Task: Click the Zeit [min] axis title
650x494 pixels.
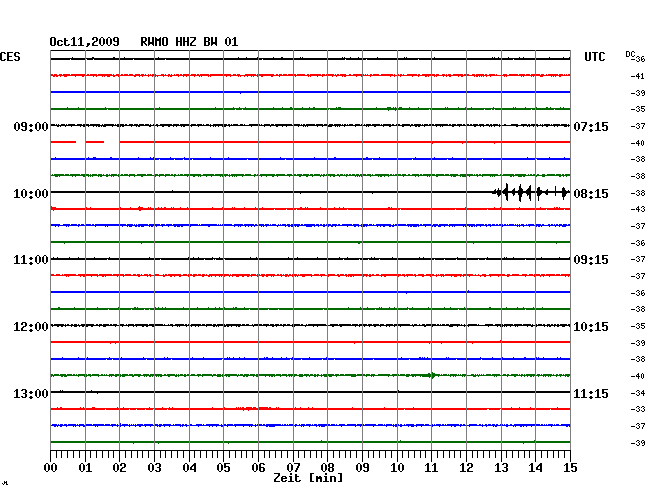Action: 308,478
